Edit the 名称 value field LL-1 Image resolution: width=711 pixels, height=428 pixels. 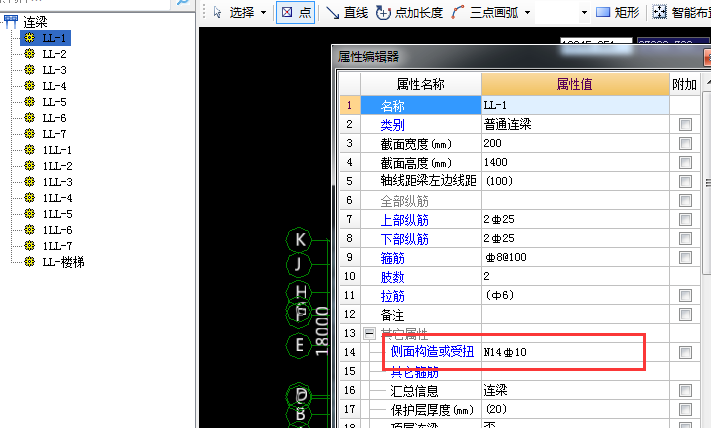(575, 105)
